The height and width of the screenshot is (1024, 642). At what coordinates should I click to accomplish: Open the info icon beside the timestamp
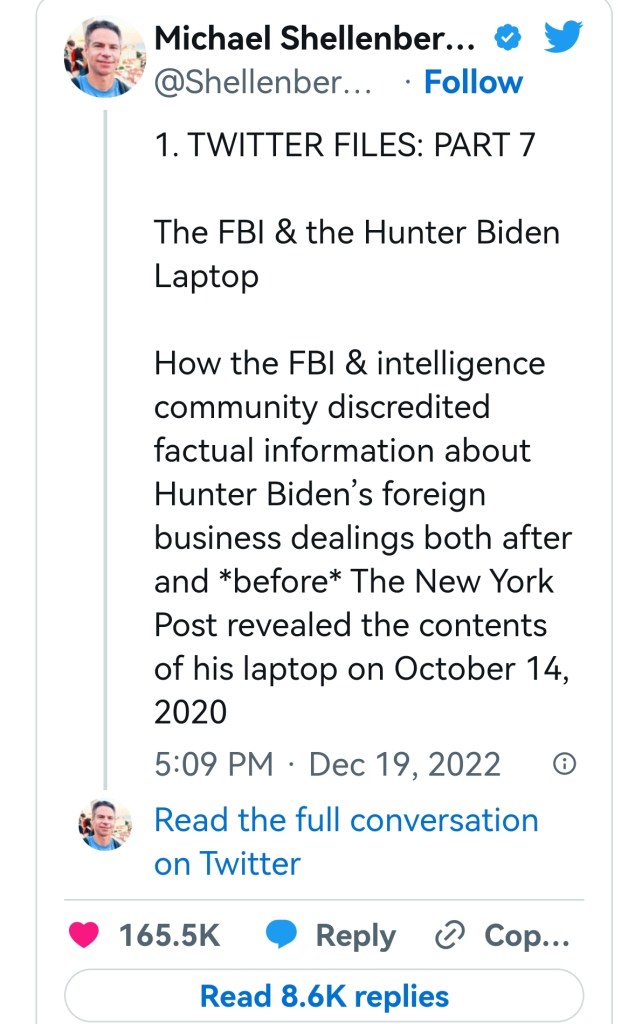point(564,765)
